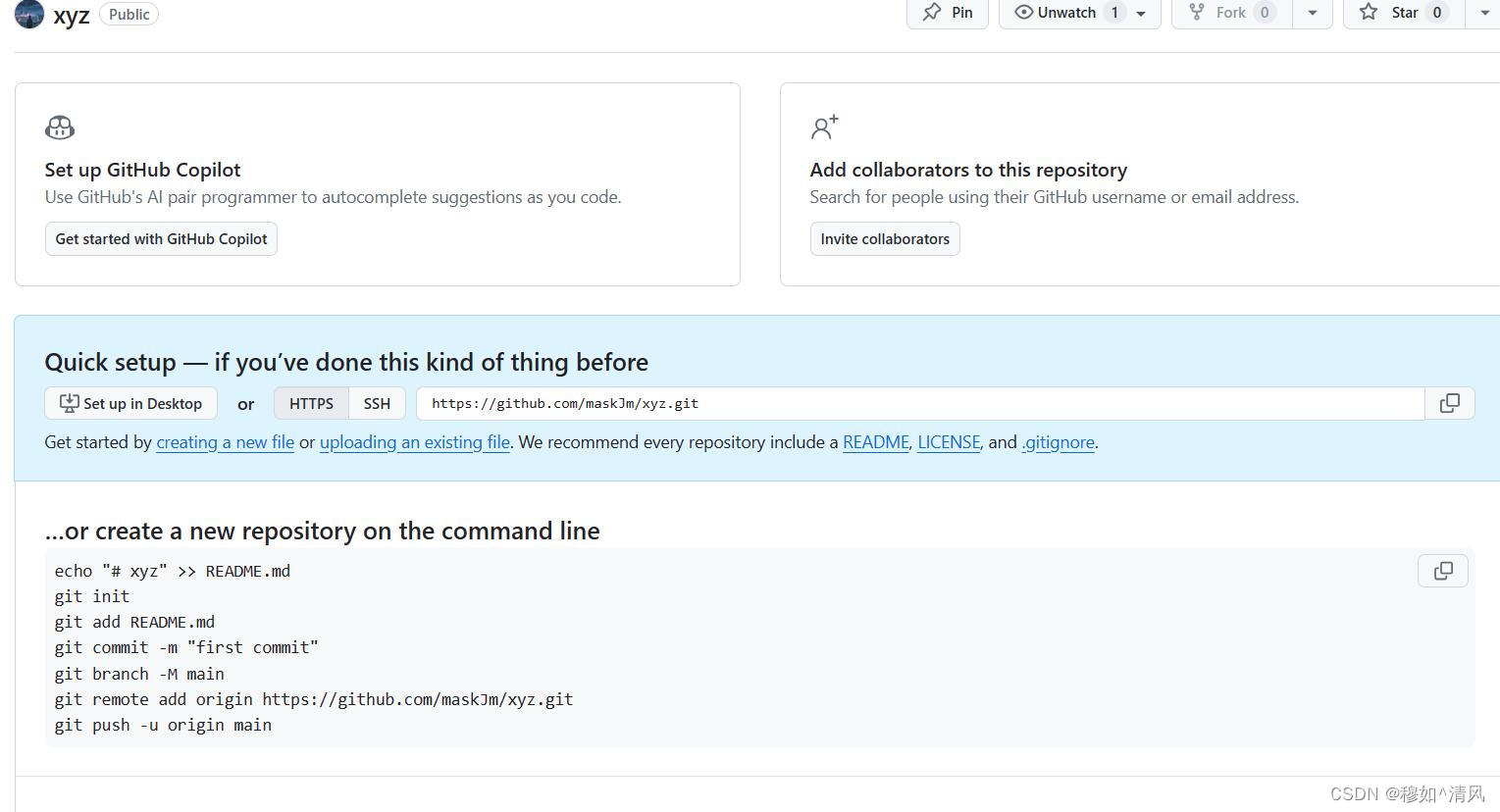Click the xyz repository name
The width and height of the screenshot is (1500, 812).
(72, 15)
